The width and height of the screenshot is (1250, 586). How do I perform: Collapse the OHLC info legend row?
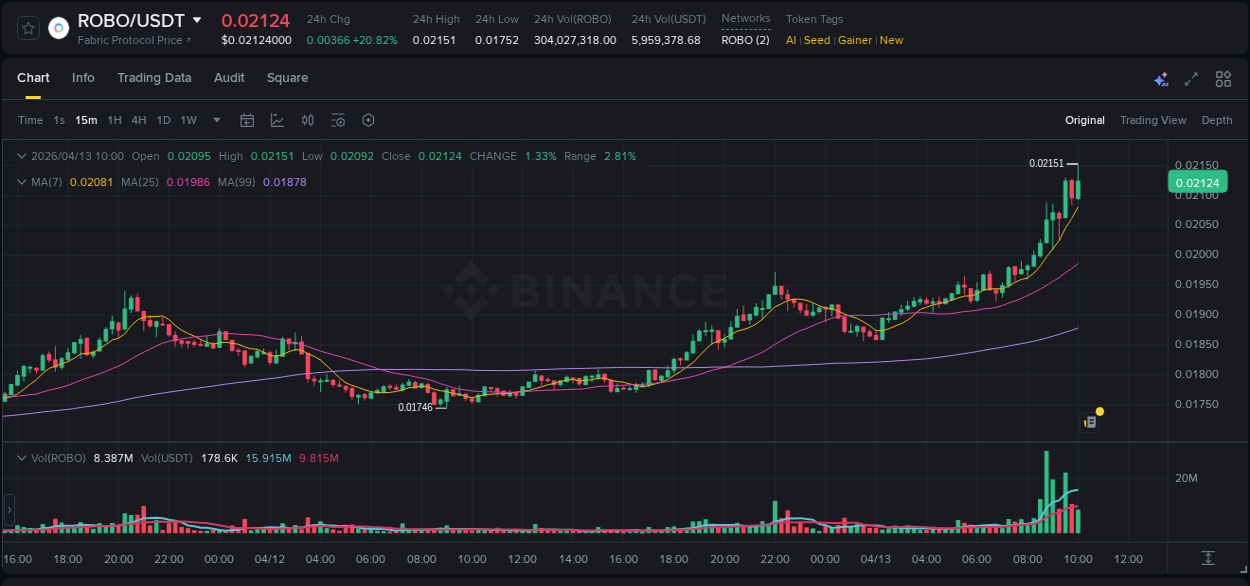22,156
